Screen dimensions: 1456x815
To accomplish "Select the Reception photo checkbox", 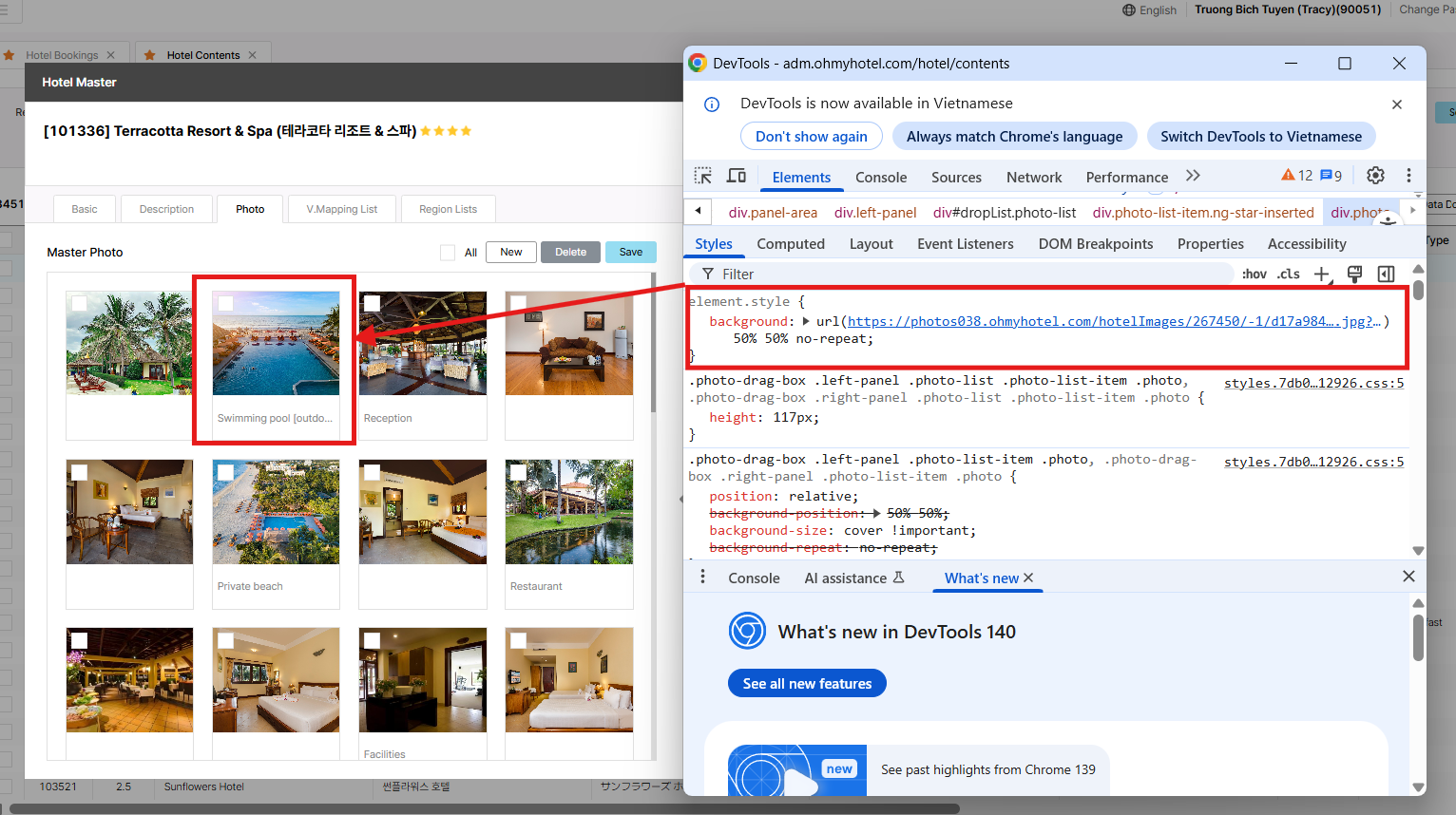I will (x=373, y=304).
